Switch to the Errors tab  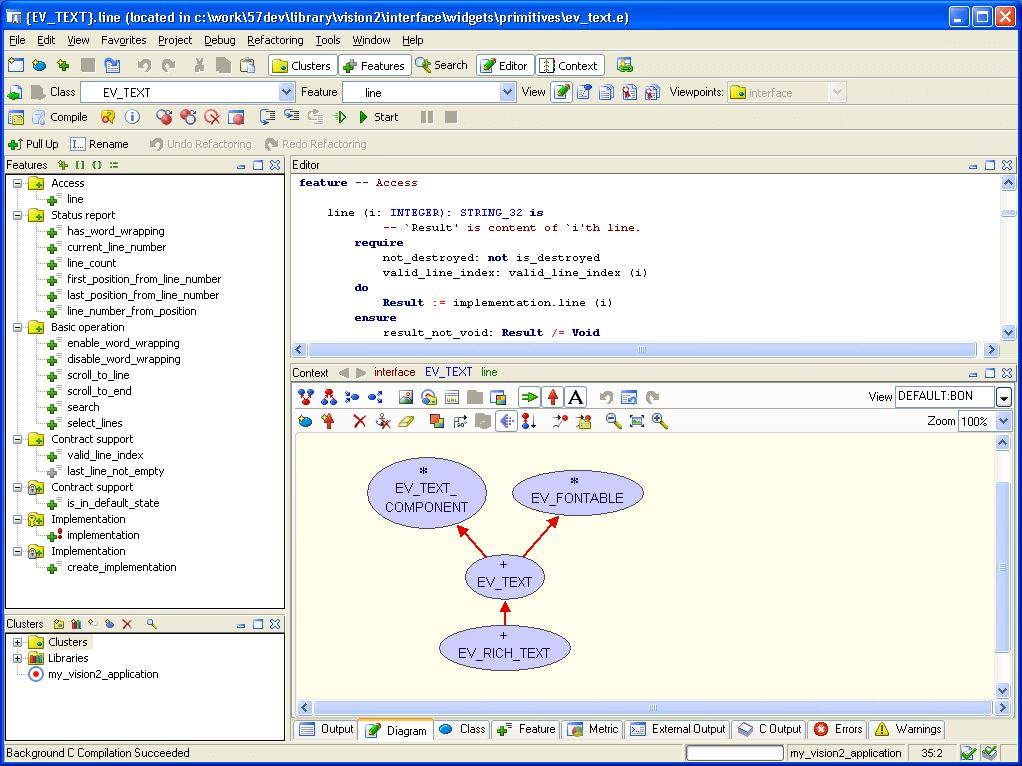[x=837, y=729]
